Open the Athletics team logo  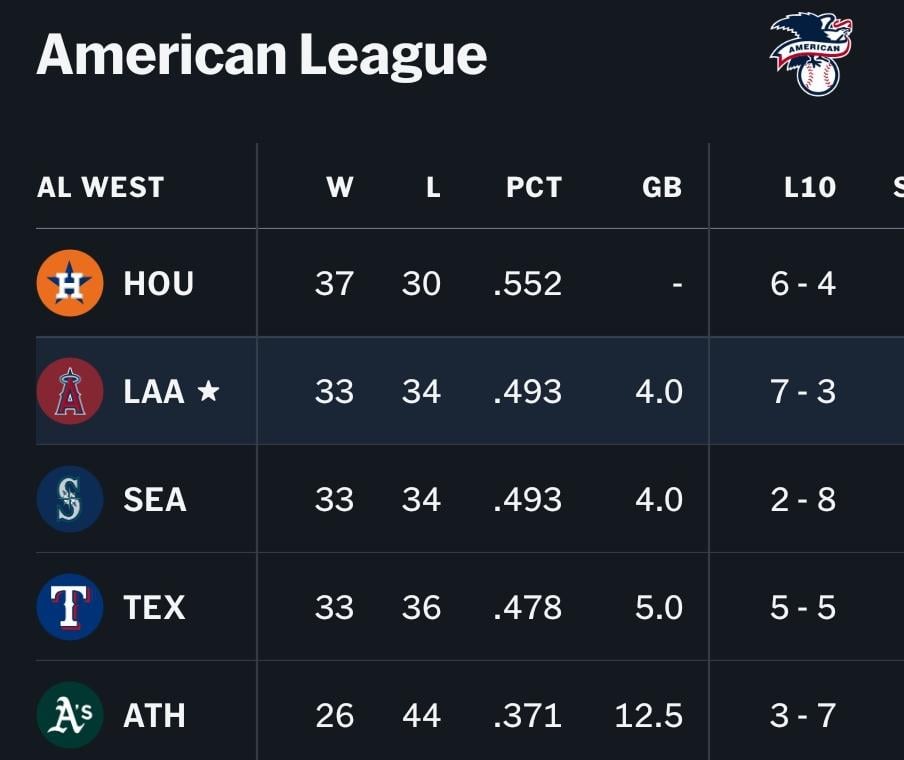69,715
